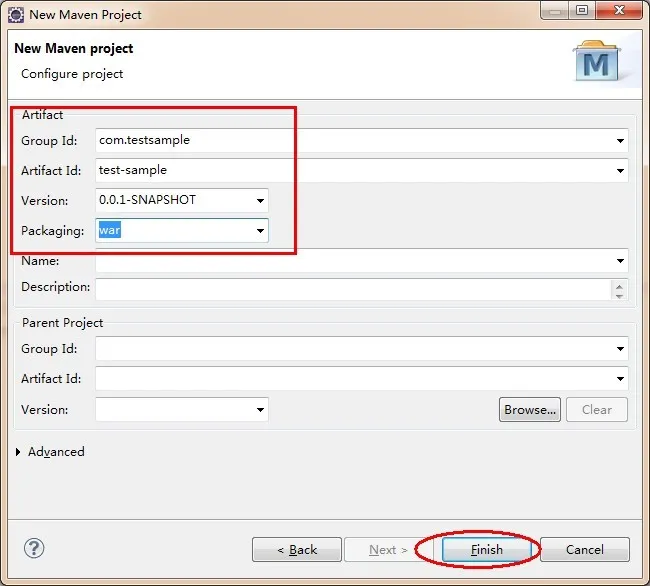Click the Finish button
Viewport: 650px width, 586px height.
[x=487, y=550]
